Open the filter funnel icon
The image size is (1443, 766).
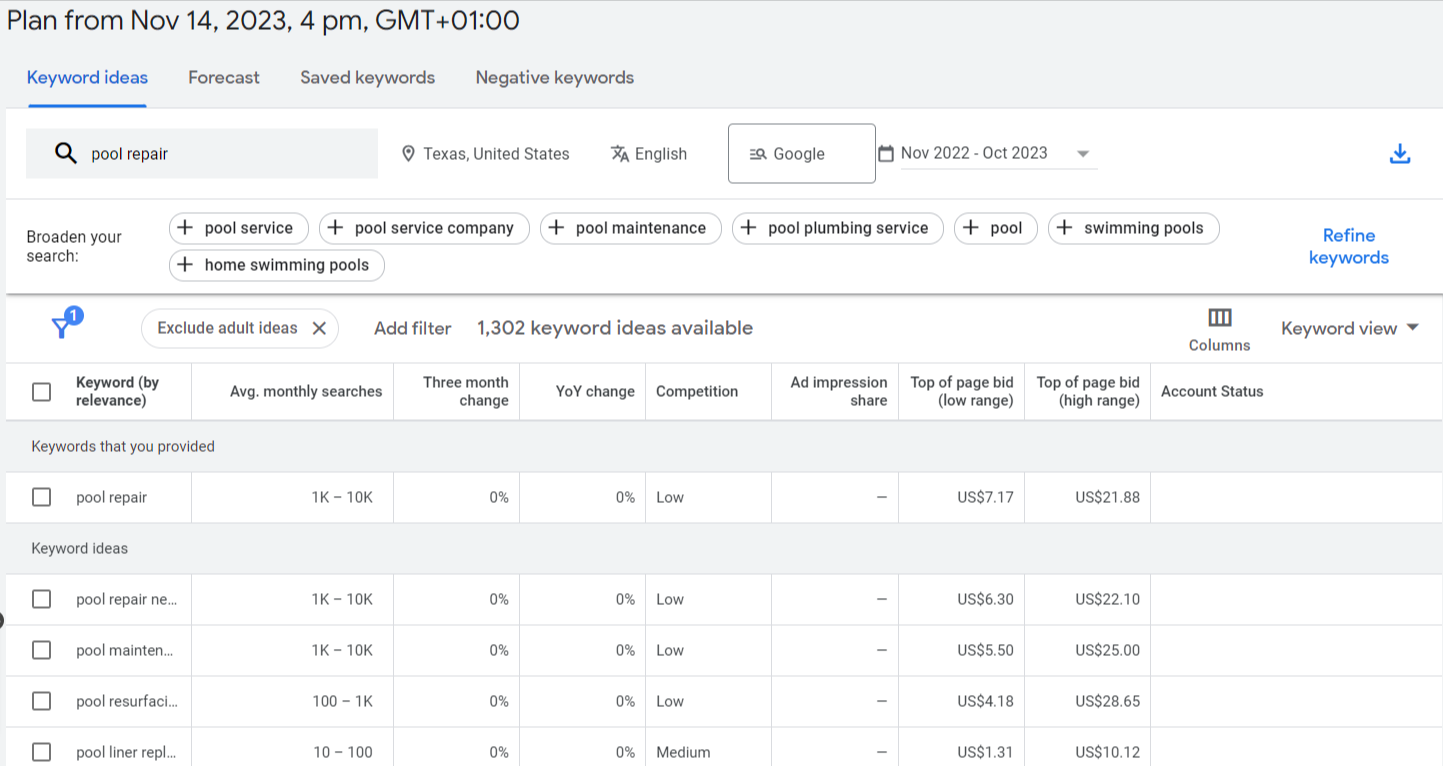(x=65, y=323)
